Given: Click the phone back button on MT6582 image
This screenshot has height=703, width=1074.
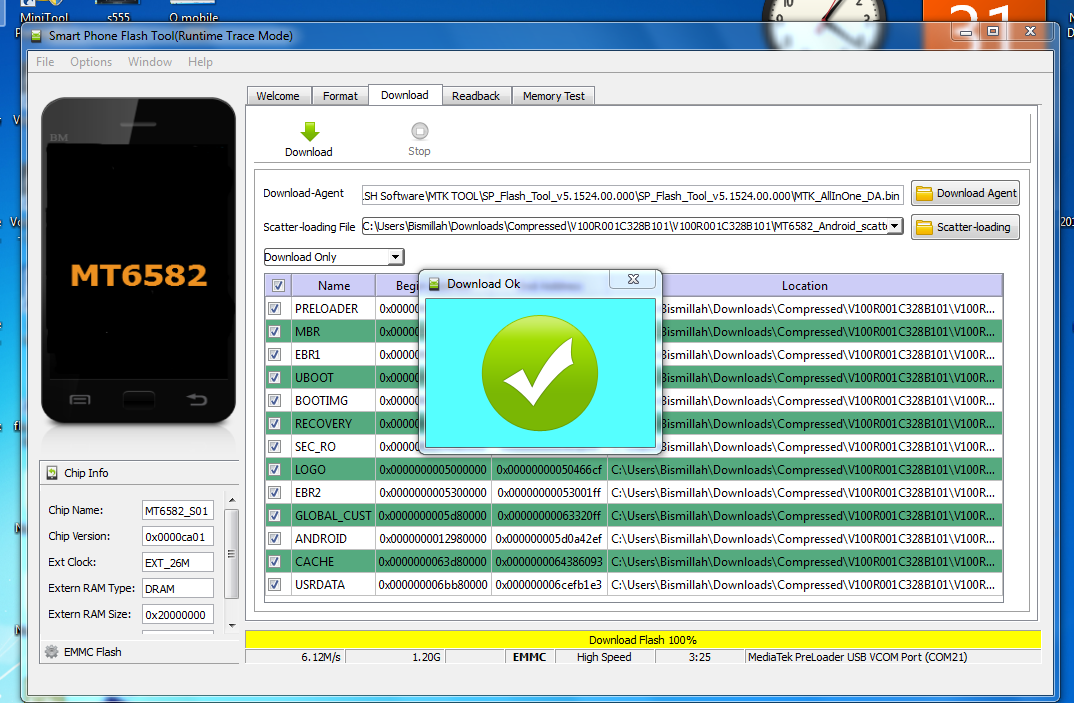Looking at the screenshot, I should [197, 399].
